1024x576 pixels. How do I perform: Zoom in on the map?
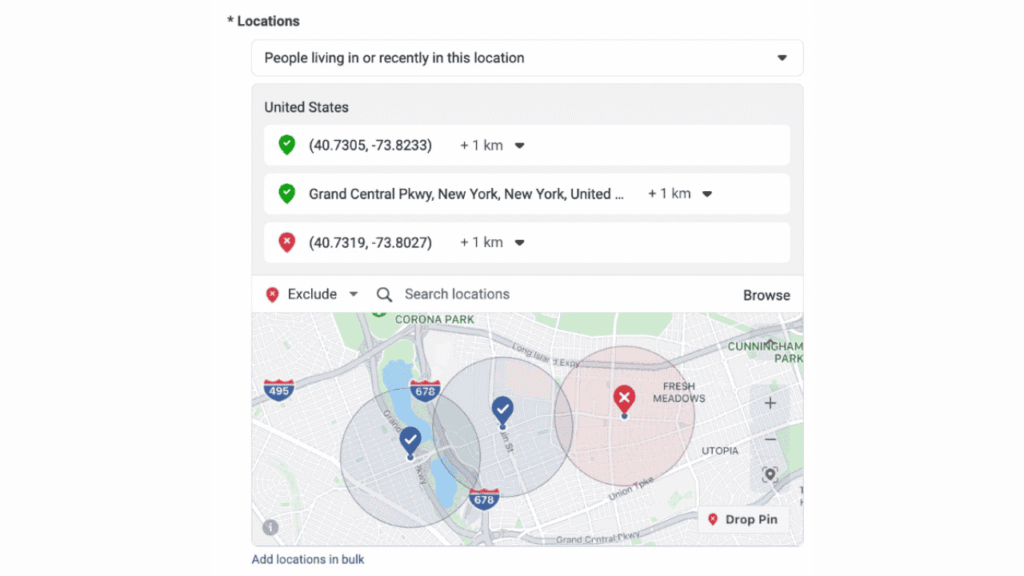[x=770, y=404]
